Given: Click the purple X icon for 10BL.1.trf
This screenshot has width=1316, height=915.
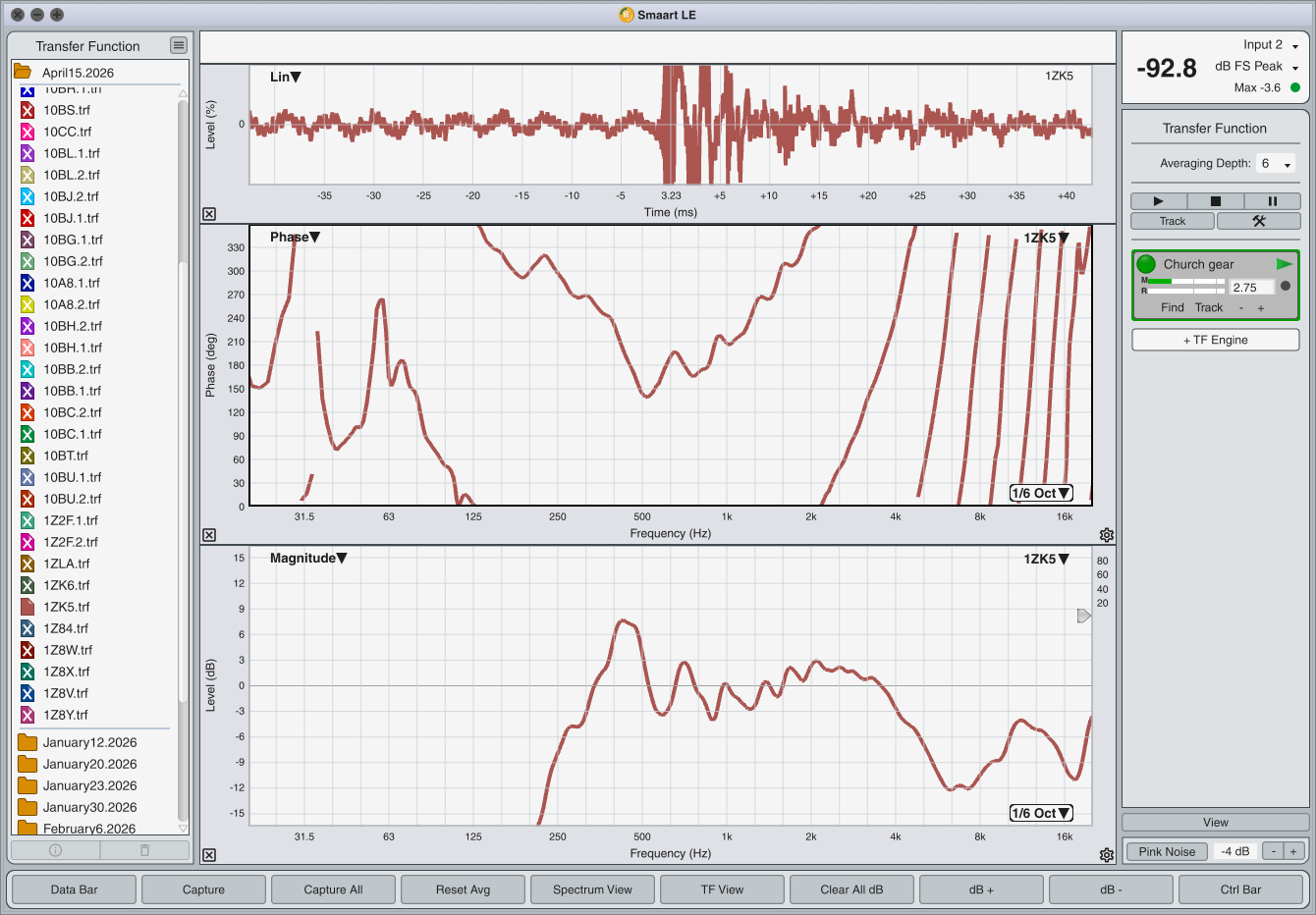Looking at the screenshot, I should coord(27,153).
